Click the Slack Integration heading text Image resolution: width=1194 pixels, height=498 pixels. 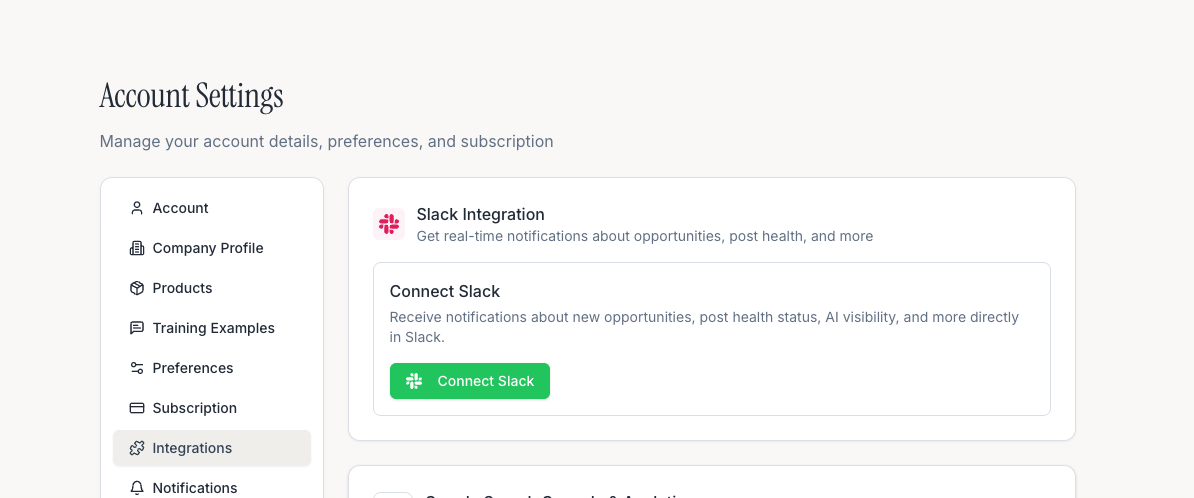pyautogui.click(x=480, y=214)
